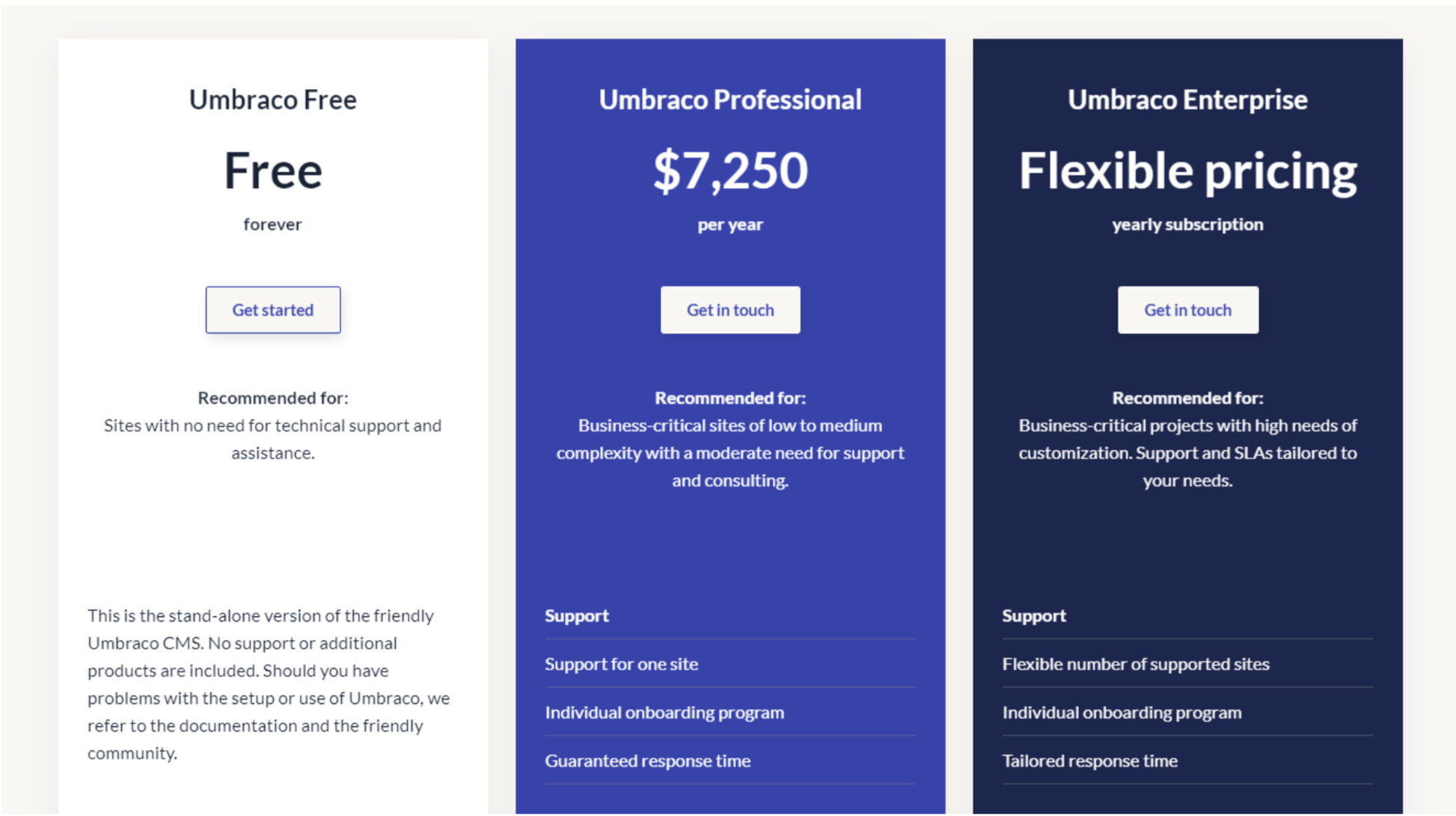Click Get in touch under Umbraco Professional
The height and width of the screenshot is (816, 1456).
729,310
